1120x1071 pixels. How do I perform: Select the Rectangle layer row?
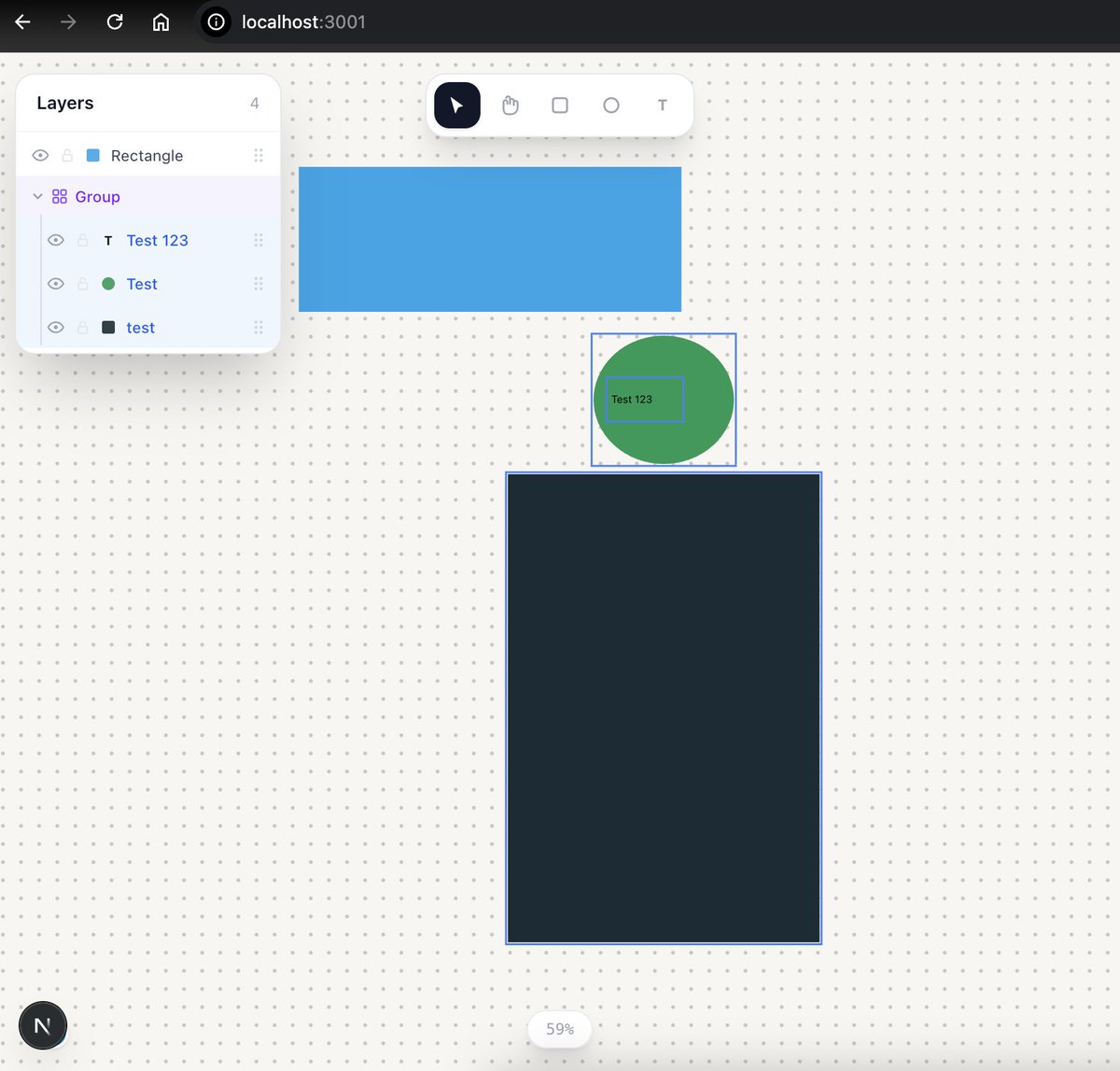click(x=148, y=155)
